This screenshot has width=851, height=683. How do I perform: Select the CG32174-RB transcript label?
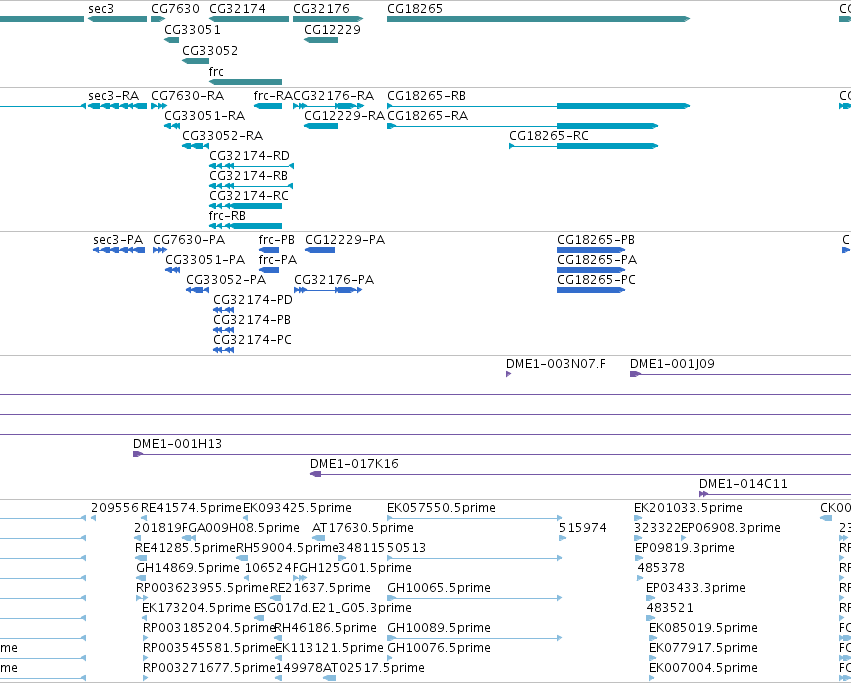(249, 175)
